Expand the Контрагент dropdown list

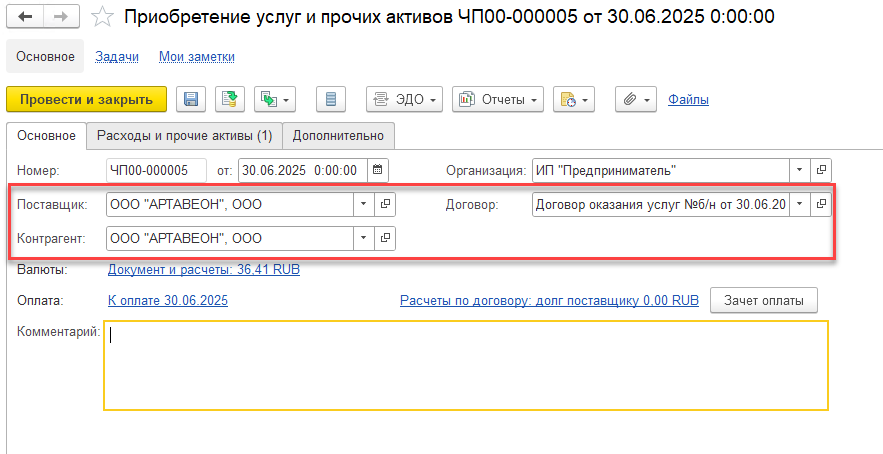click(x=361, y=238)
